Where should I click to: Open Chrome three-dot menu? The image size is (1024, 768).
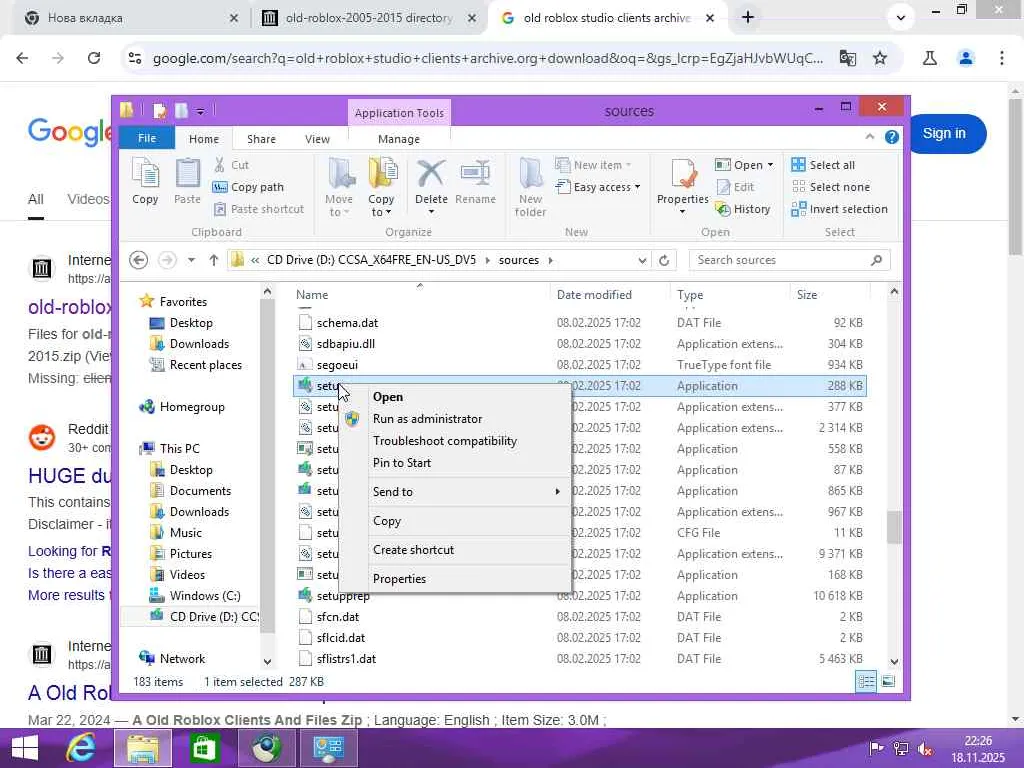pyautogui.click(x=1002, y=58)
